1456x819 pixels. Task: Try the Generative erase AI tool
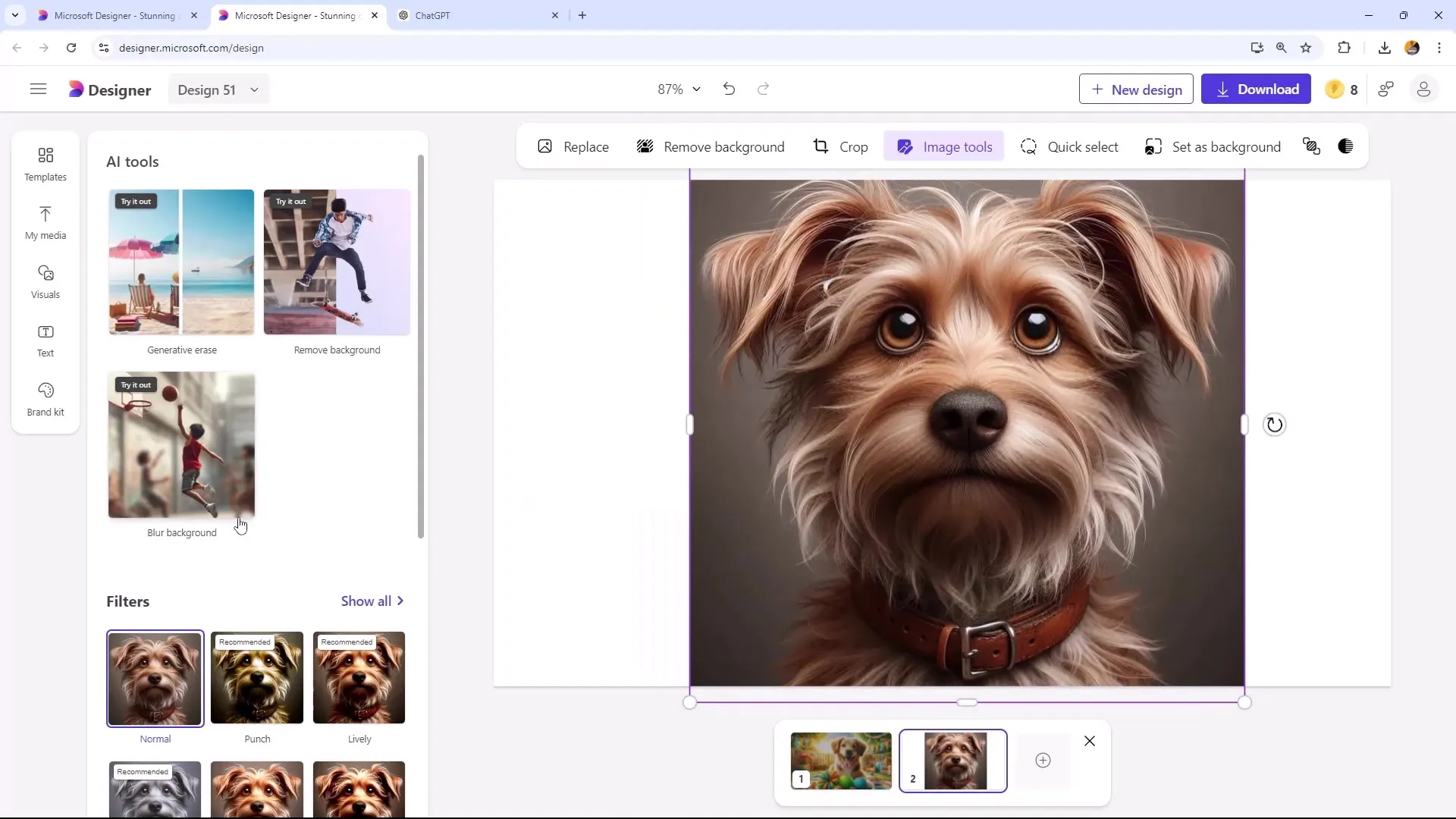click(181, 262)
